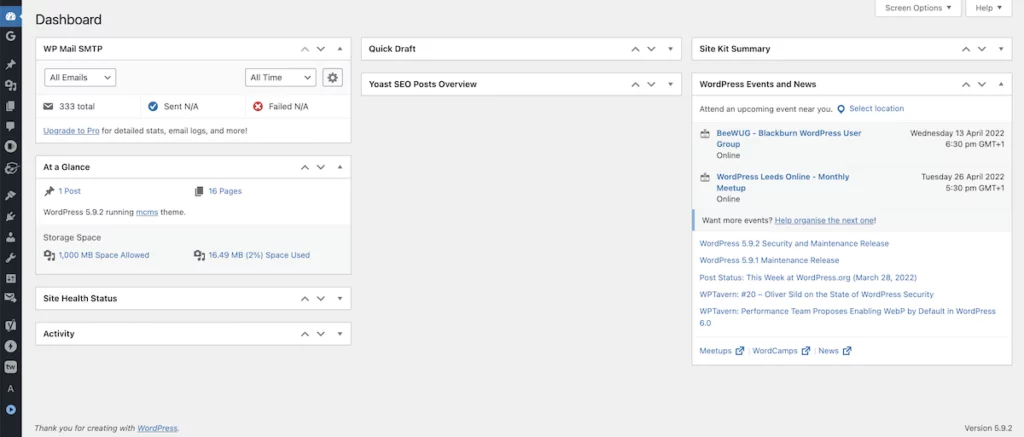Move Yoast SEO Posts Overview panel up
Screen dimensions: 1024x437
coord(635,84)
